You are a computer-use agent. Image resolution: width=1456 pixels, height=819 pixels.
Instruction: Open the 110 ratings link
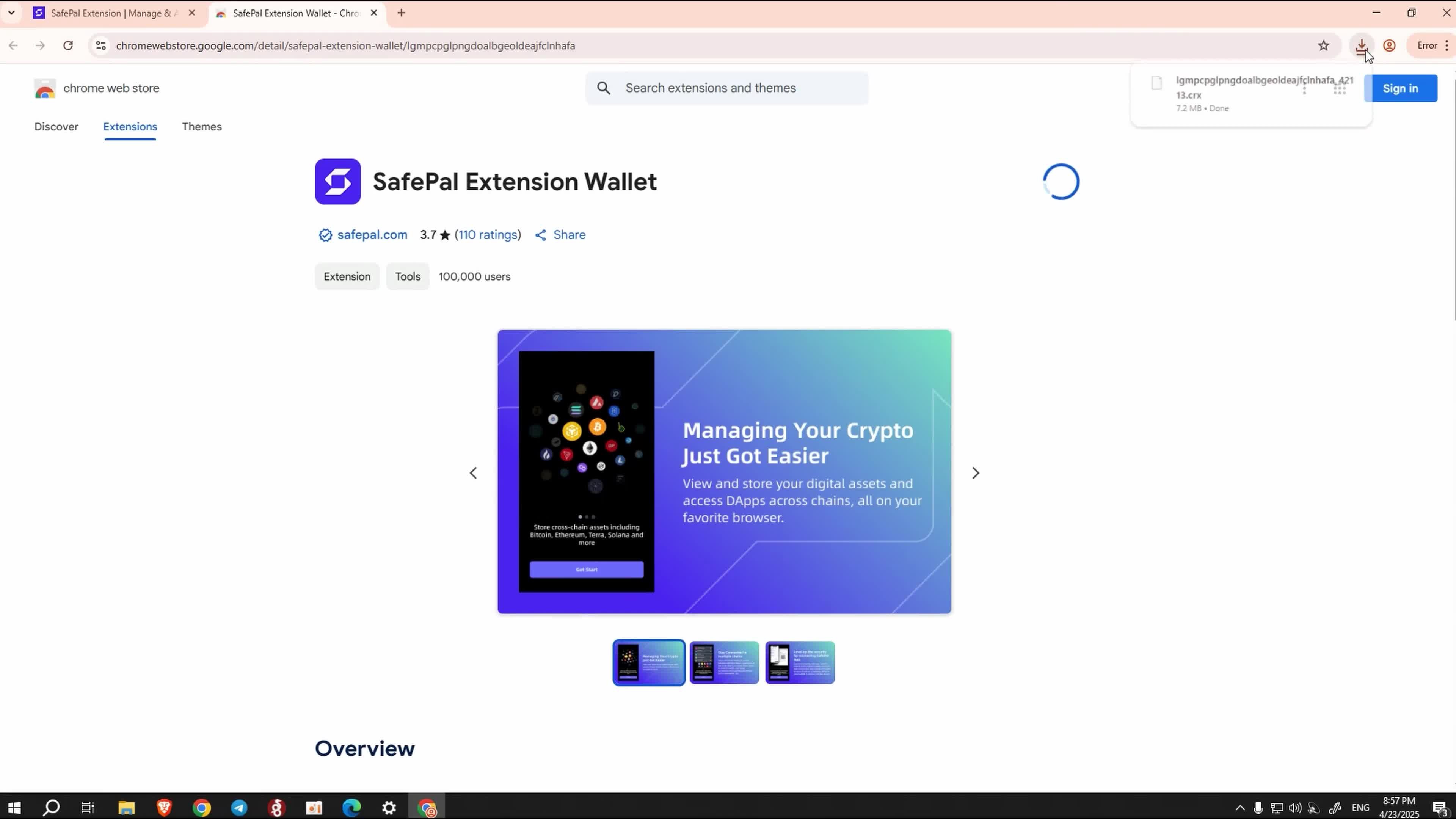click(x=488, y=235)
